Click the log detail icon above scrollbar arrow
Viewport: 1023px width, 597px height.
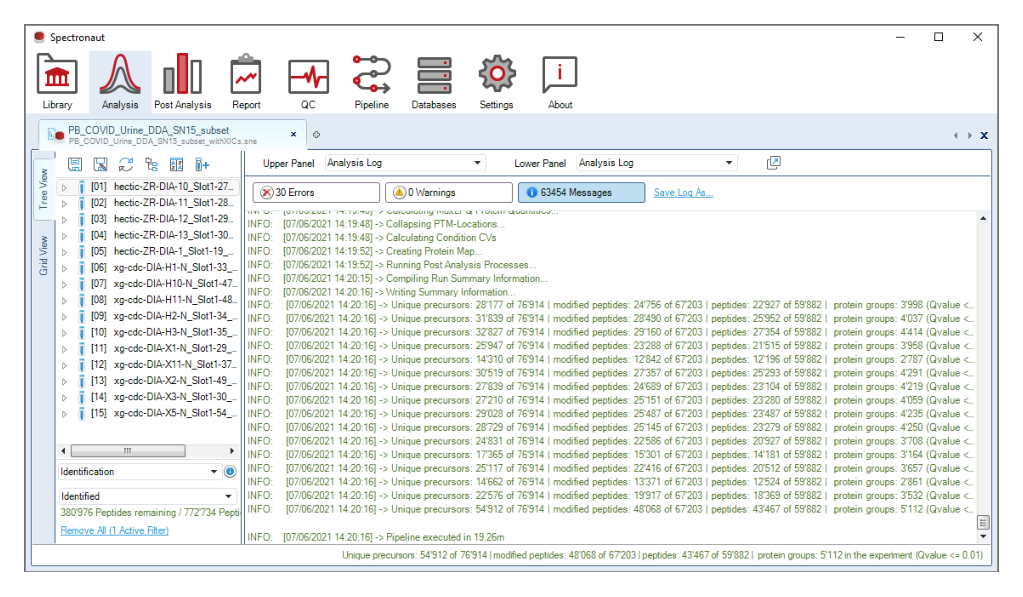pyautogui.click(x=983, y=522)
